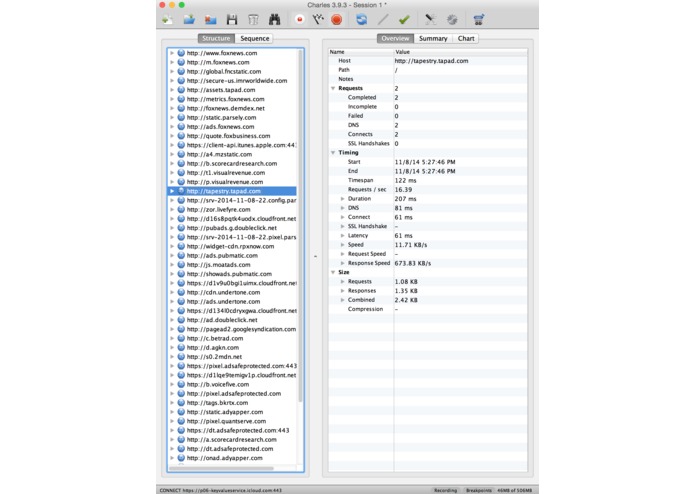
Task: Select http://metrics.foxnews.com in the tree
Action: pyautogui.click(x=225, y=99)
